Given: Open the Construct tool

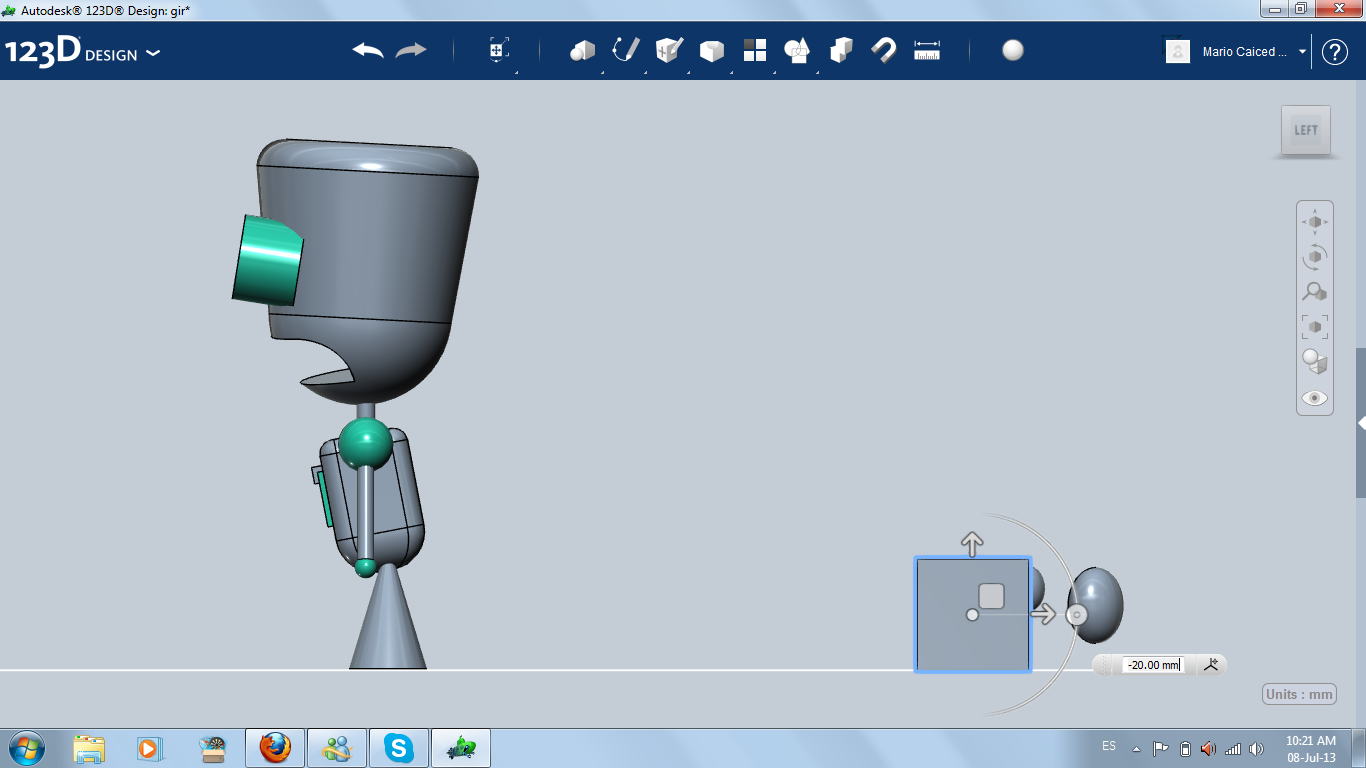Looking at the screenshot, I should (x=669, y=50).
